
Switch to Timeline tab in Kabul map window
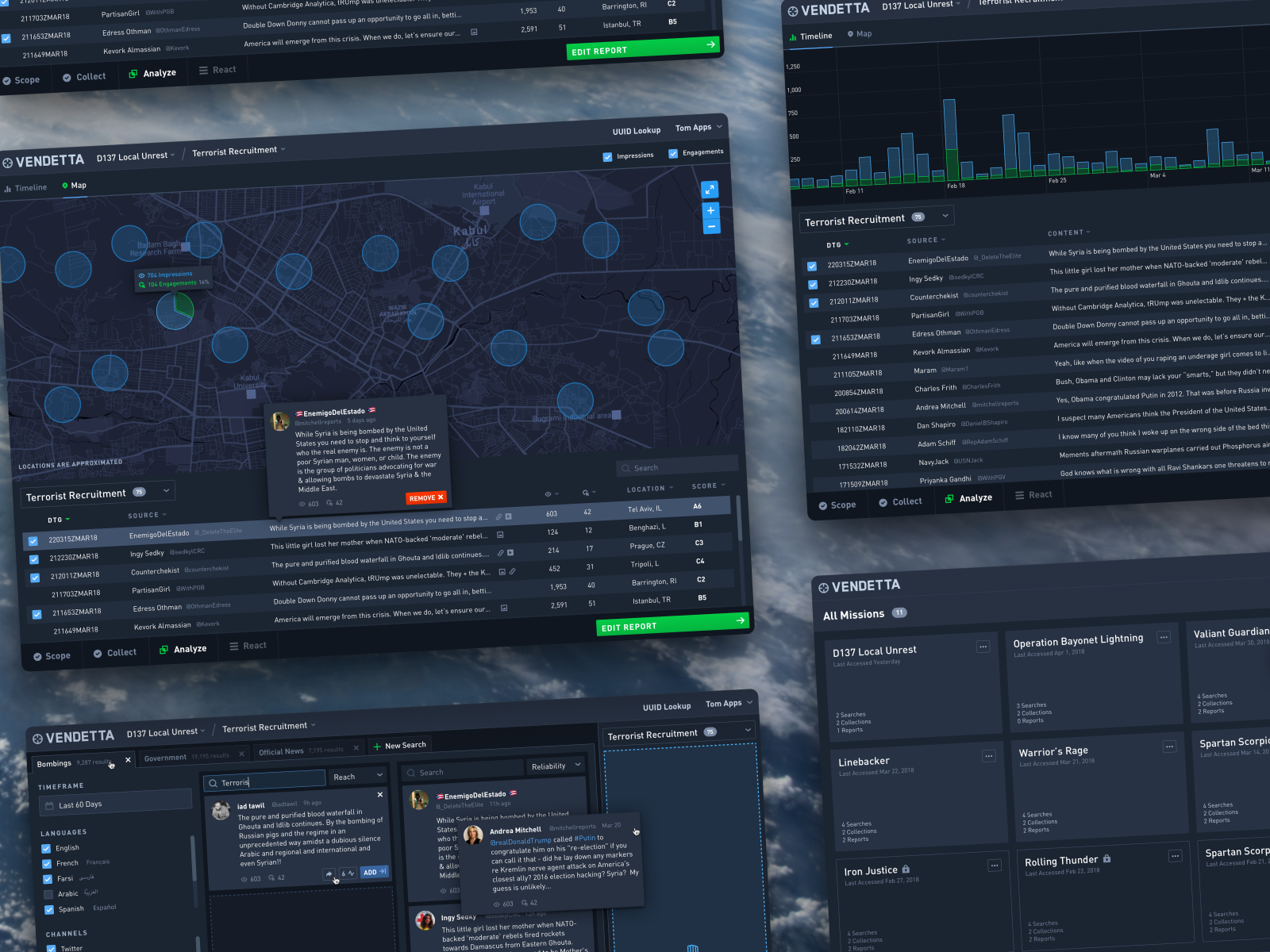(x=25, y=188)
